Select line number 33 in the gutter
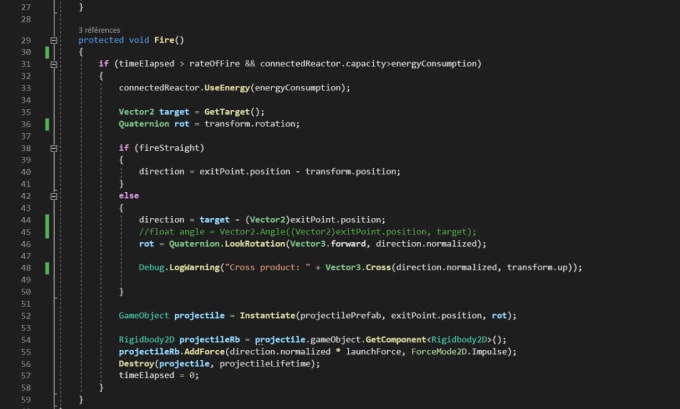 [26, 88]
